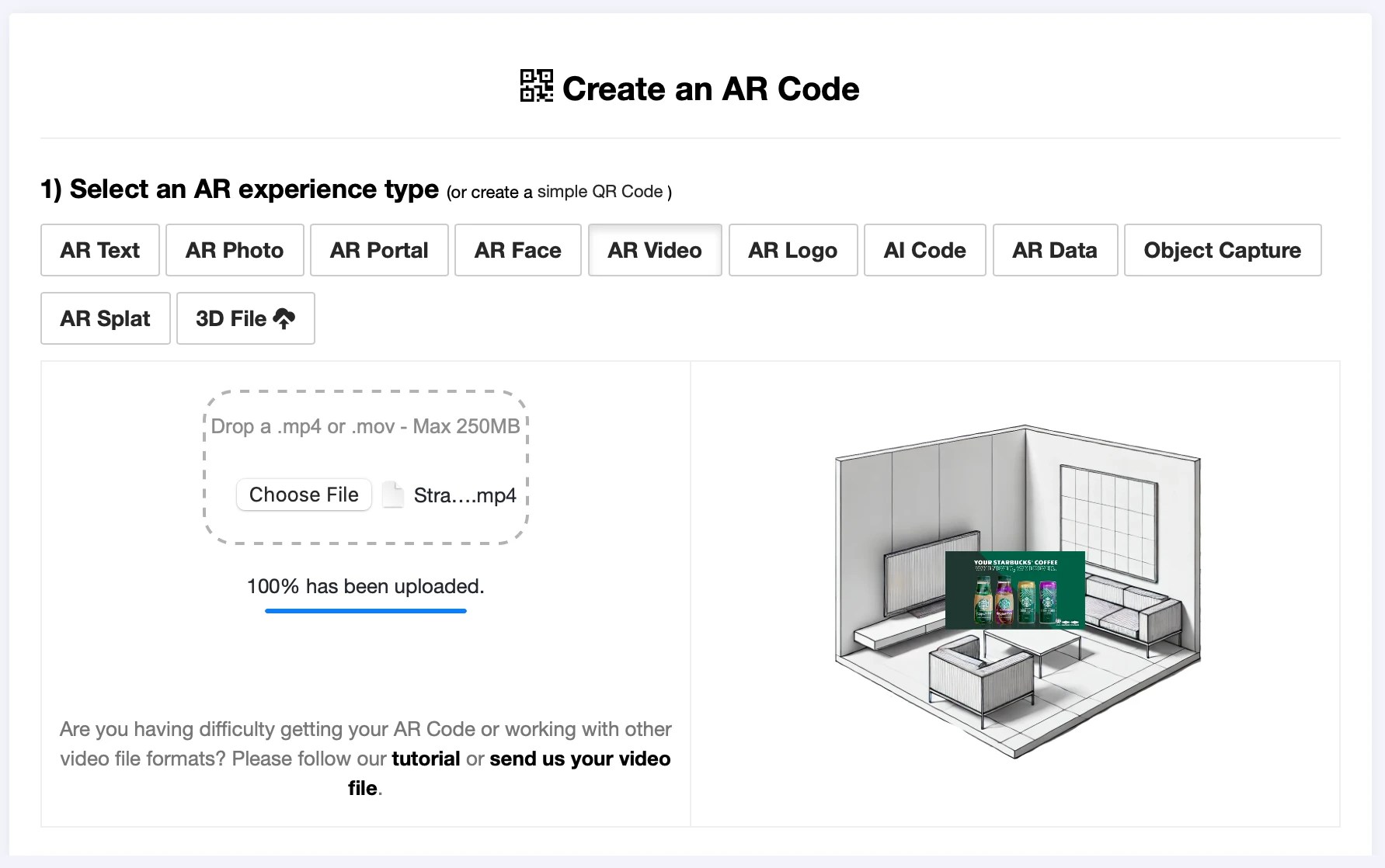Click the upload arrow icon on 3D File

click(x=282, y=317)
